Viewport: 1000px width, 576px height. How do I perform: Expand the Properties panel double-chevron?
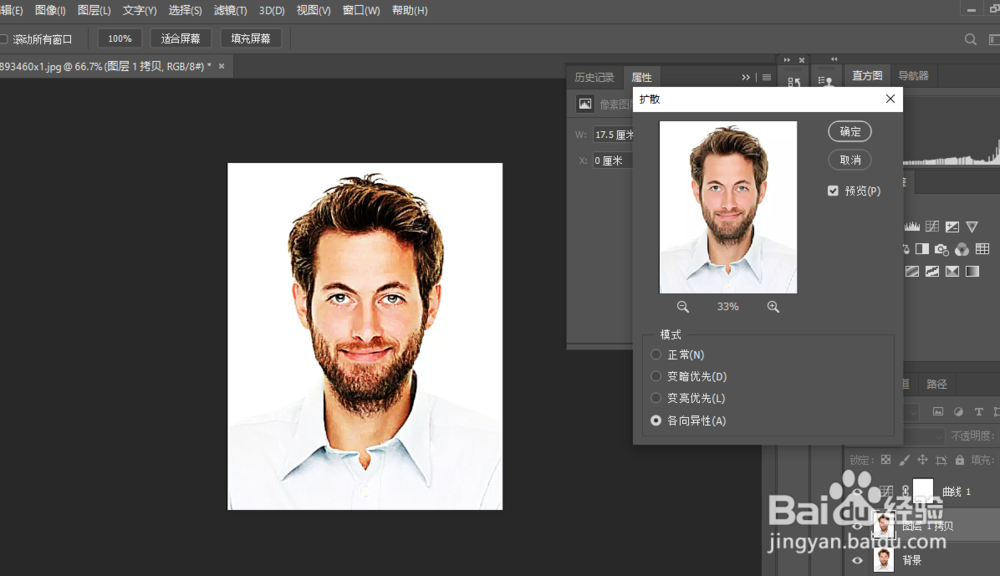[746, 77]
